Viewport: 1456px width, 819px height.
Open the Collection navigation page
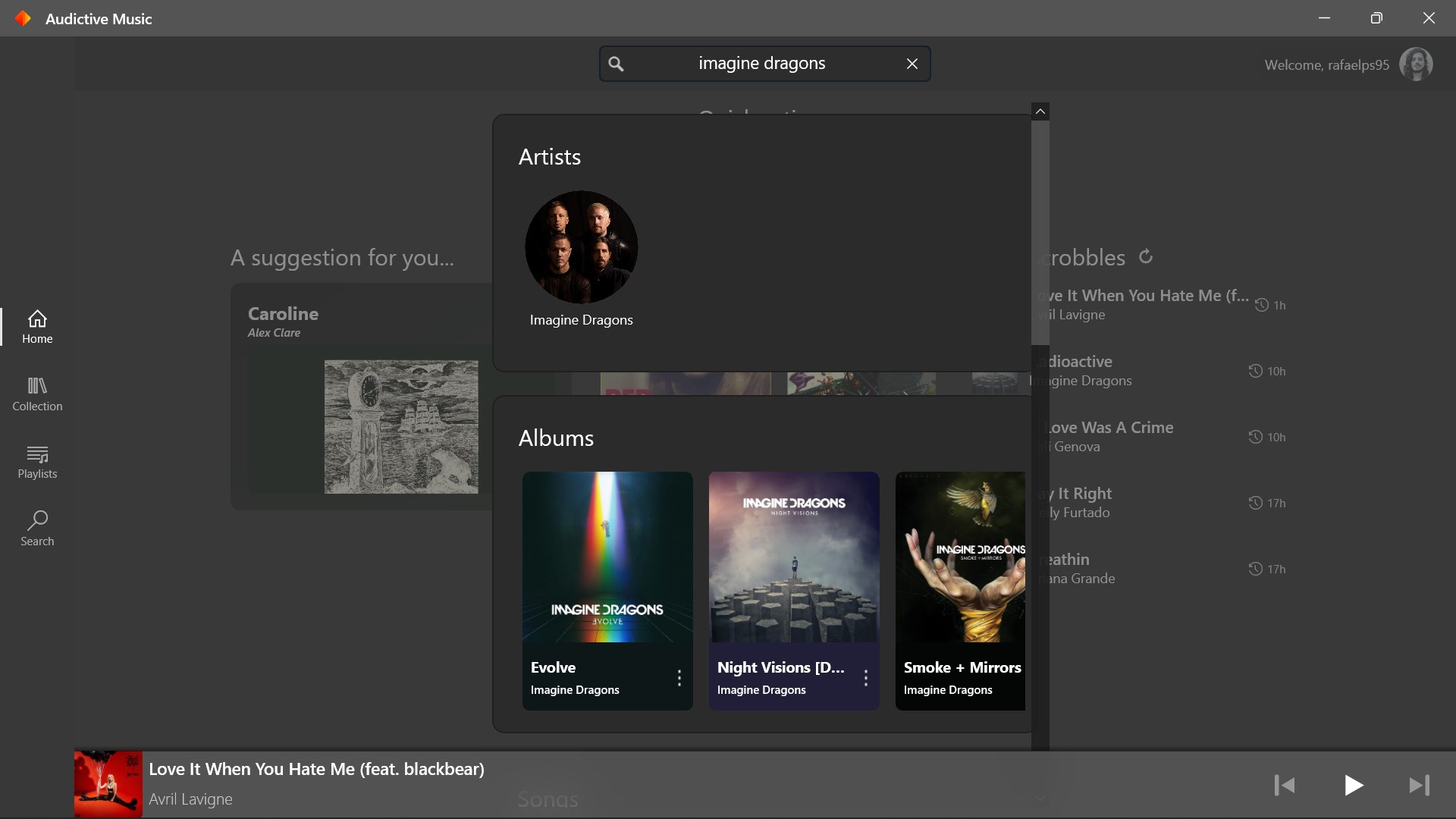[37, 394]
